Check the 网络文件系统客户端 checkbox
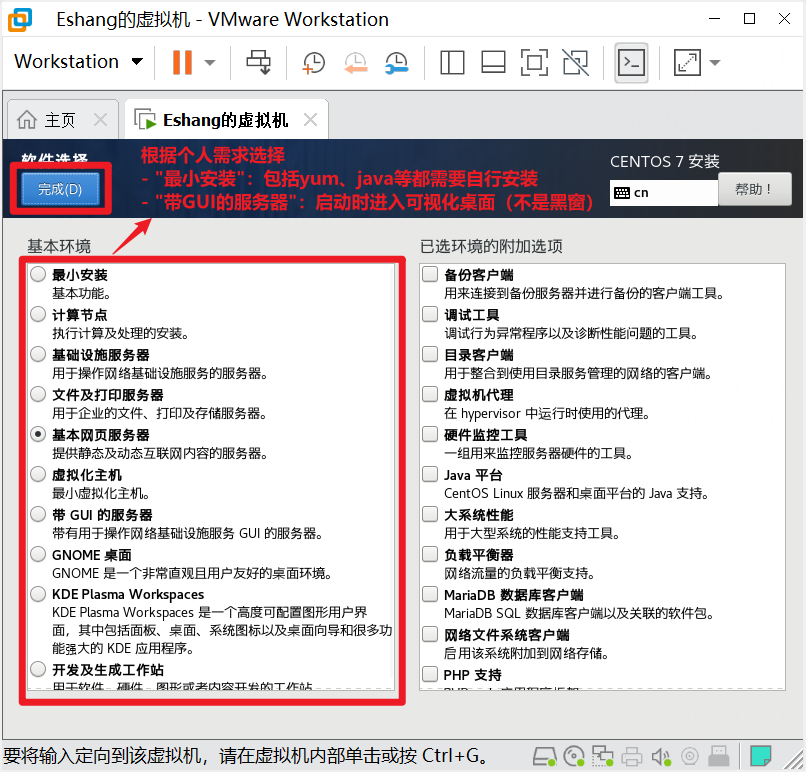The width and height of the screenshot is (806, 772). [x=430, y=635]
